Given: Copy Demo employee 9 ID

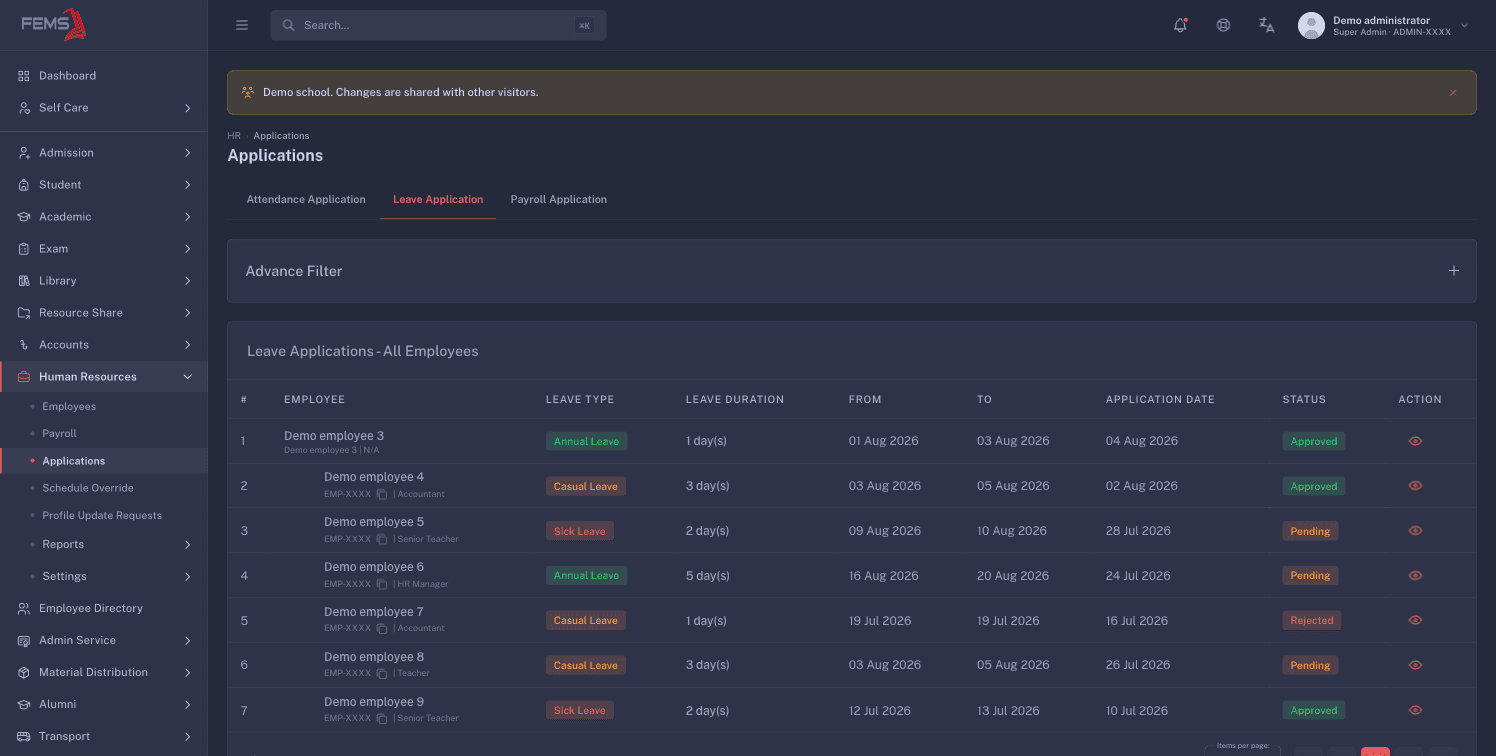Looking at the screenshot, I should coord(382,718).
